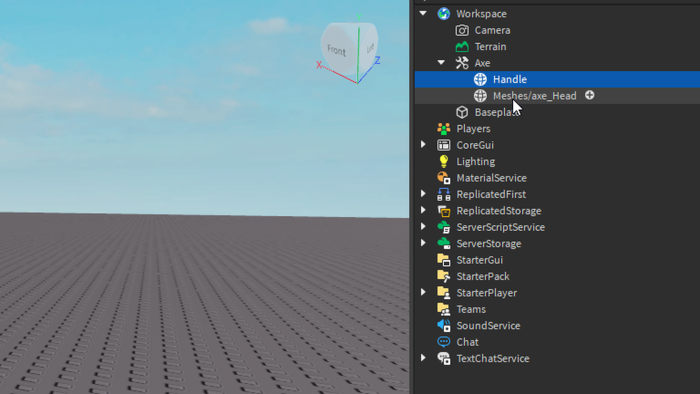The width and height of the screenshot is (700, 394).
Task: Click the X axis label on gizmo
Action: [x=319, y=65]
